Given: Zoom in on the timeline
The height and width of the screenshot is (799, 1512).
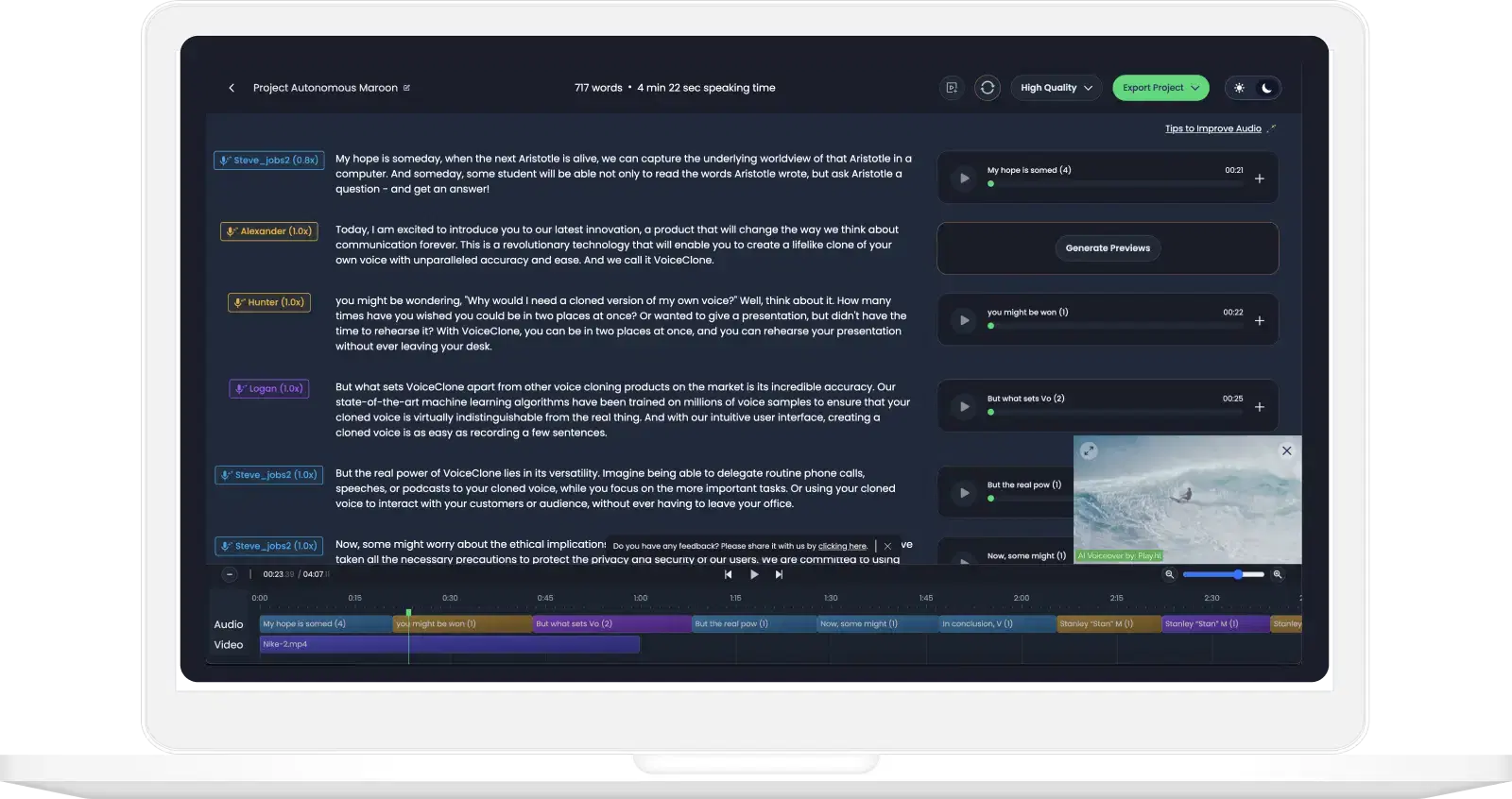Looking at the screenshot, I should click(x=1278, y=574).
